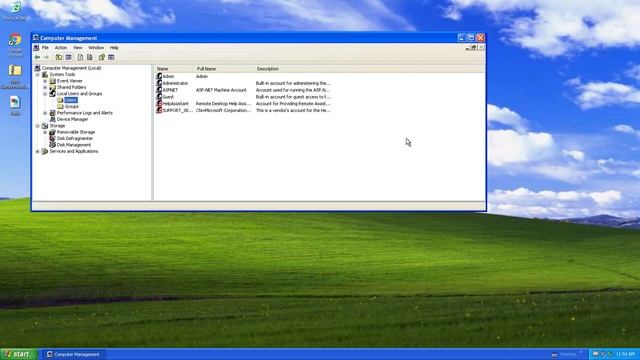This screenshot has height=360, width=640.
Task: Expand the Services and Applications node
Action: point(38,151)
